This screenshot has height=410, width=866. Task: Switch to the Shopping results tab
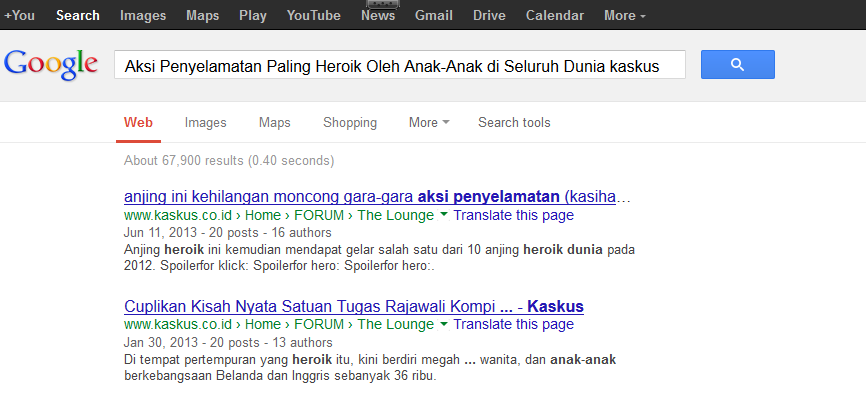(x=350, y=123)
